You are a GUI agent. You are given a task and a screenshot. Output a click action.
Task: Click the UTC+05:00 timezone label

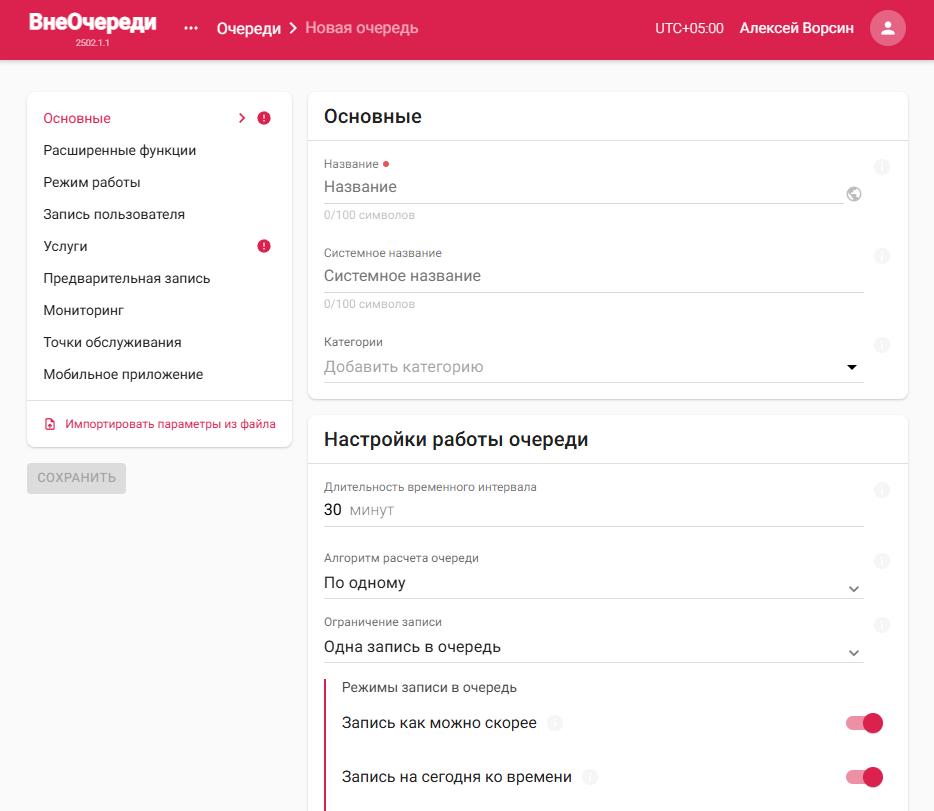[689, 28]
